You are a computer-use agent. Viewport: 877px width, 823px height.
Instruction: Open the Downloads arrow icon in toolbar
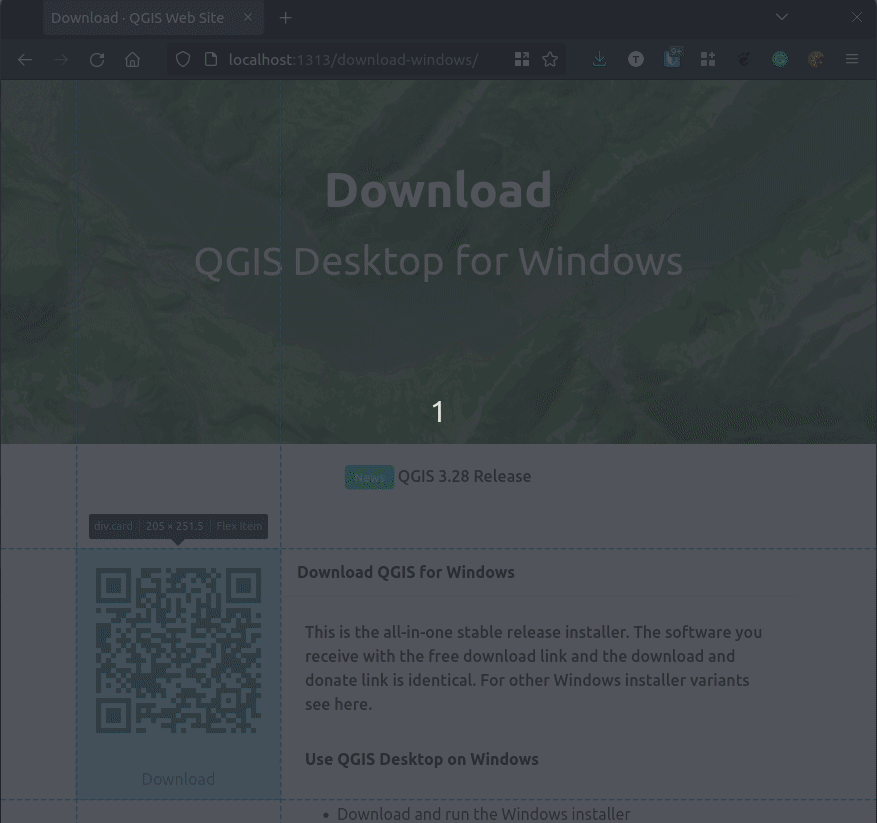[x=600, y=59]
